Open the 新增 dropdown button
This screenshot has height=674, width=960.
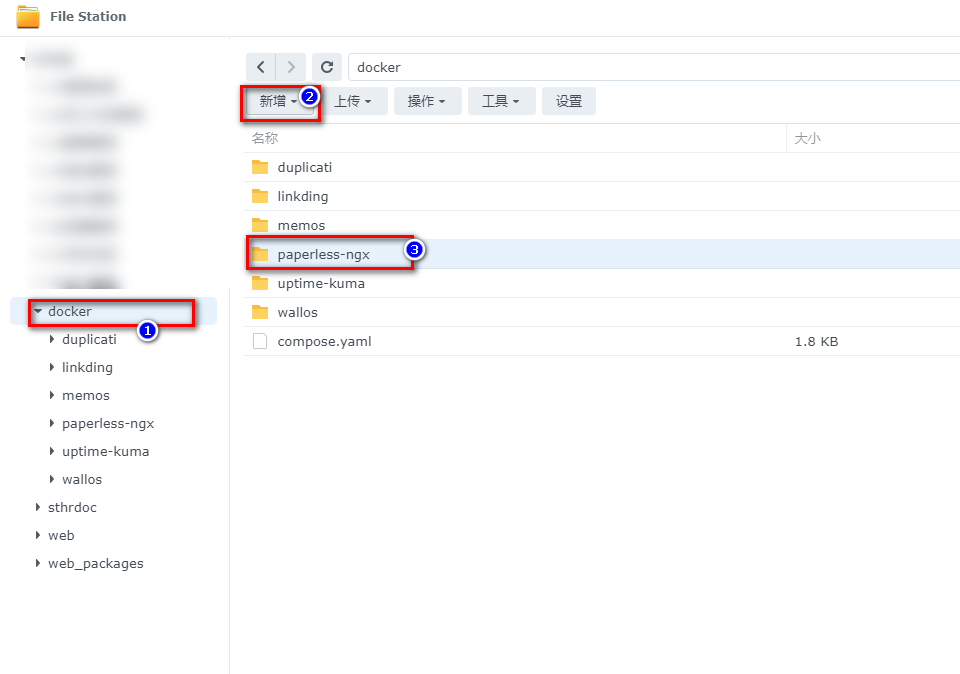click(x=278, y=101)
